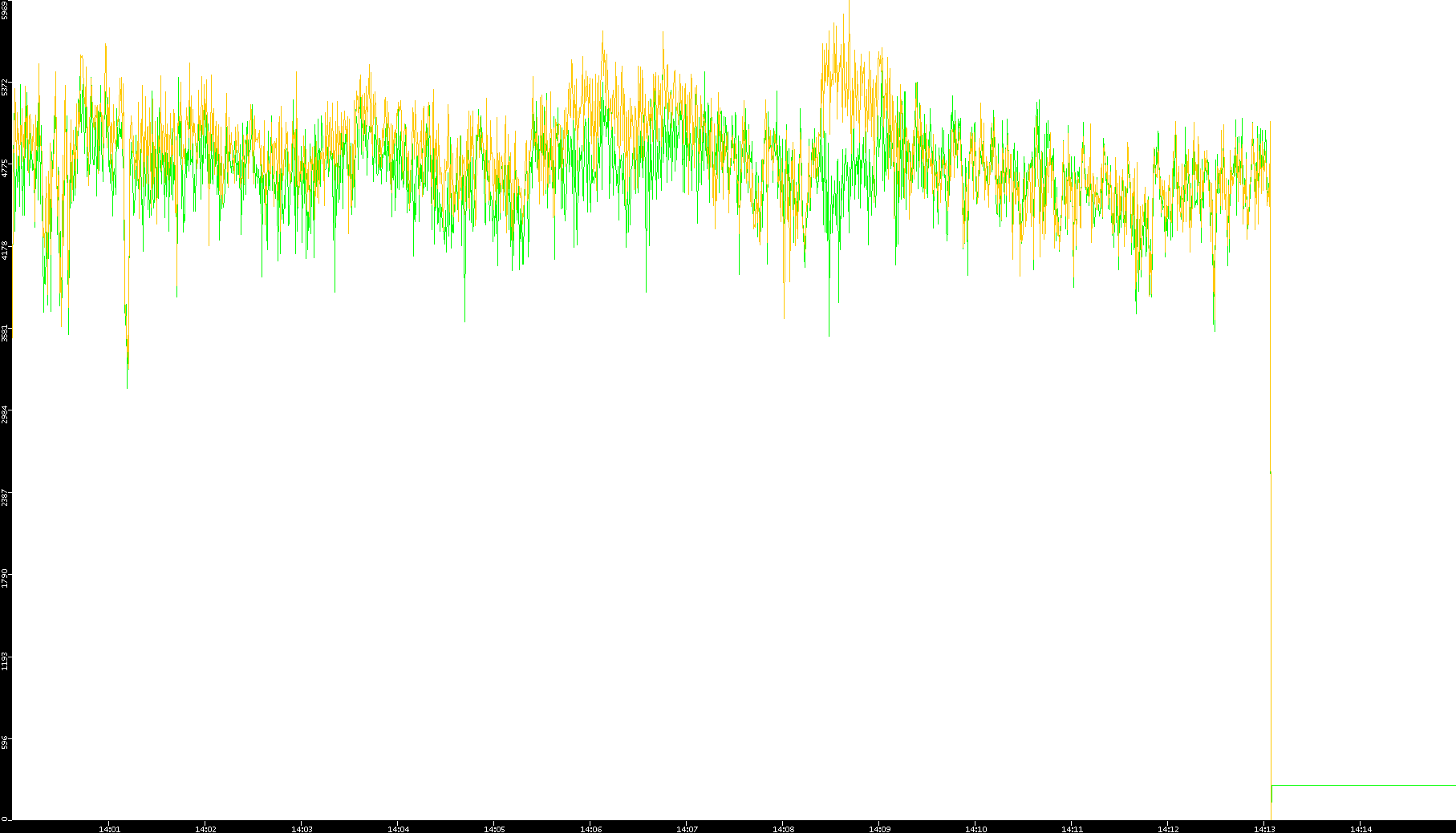Select the 14:11 time marker

1072,828
